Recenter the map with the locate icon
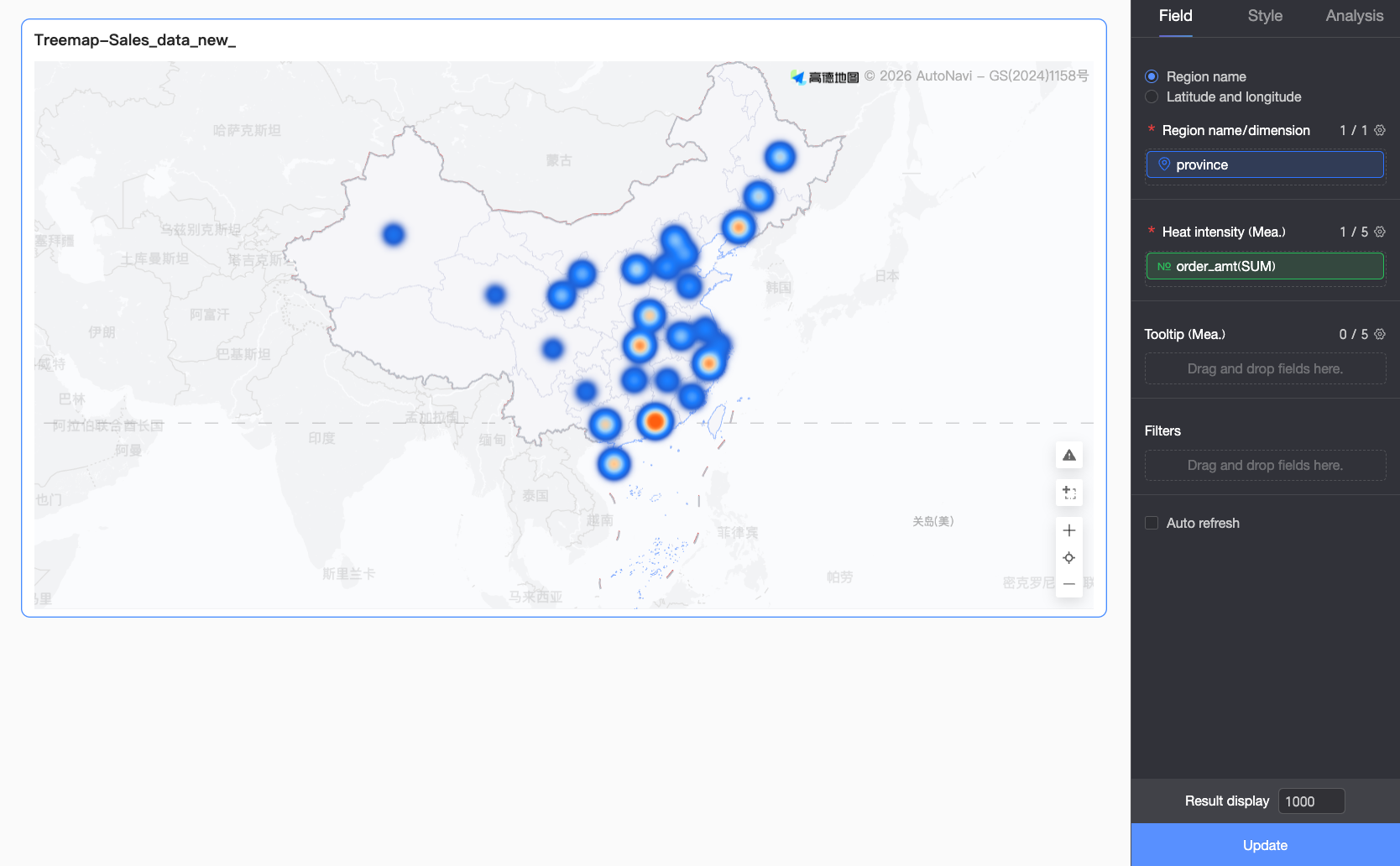This screenshot has width=1400, height=866. [1068, 557]
